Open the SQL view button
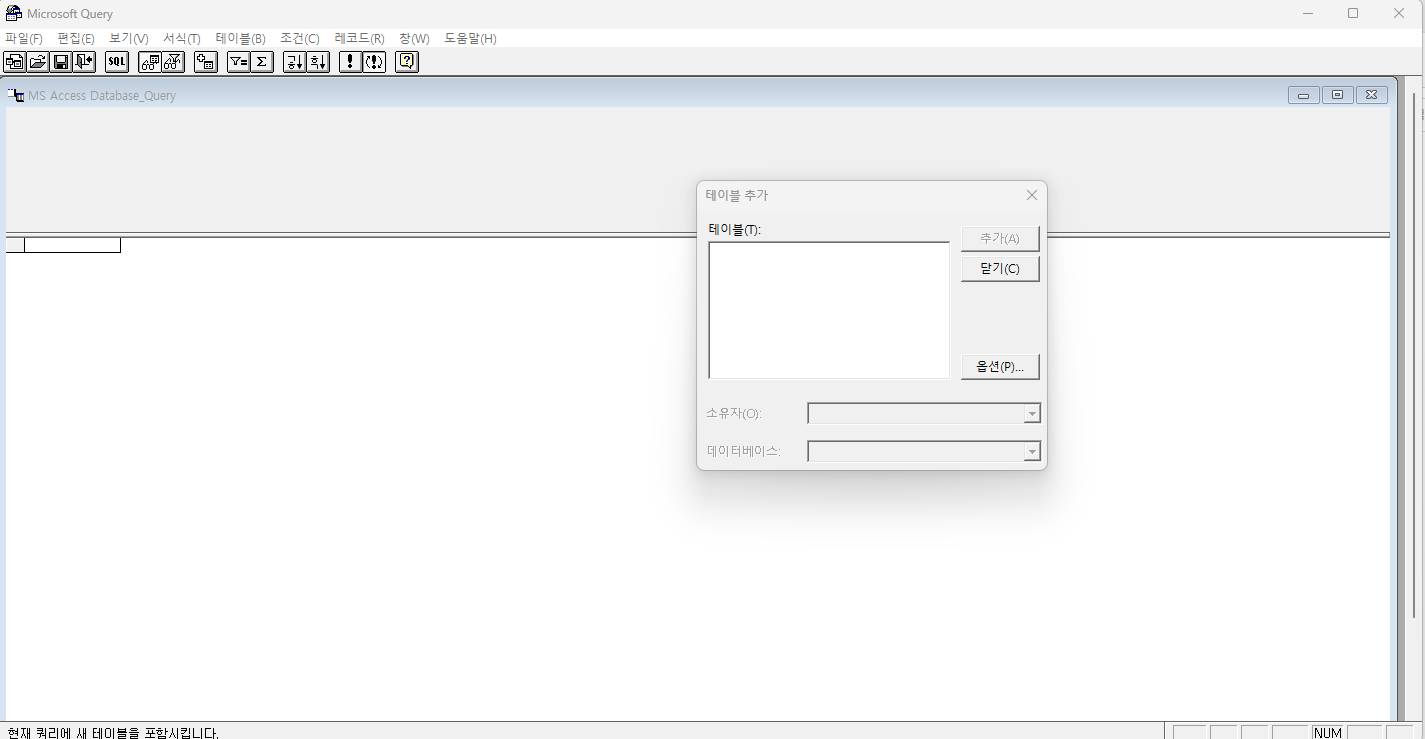 (x=117, y=62)
